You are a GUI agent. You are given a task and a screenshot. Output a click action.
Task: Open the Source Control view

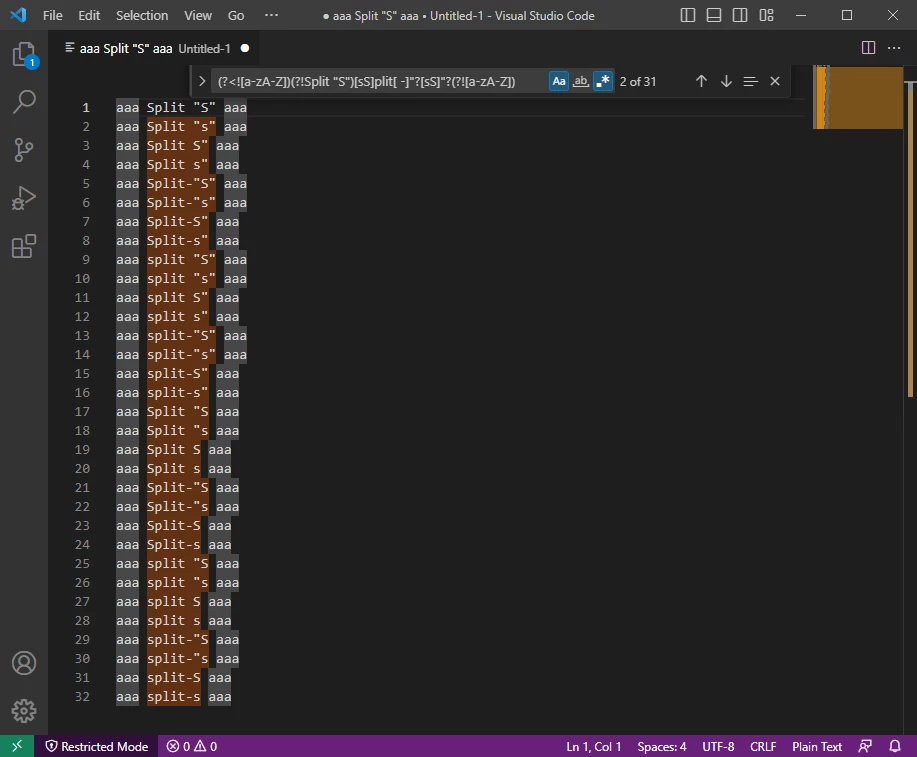click(24, 150)
